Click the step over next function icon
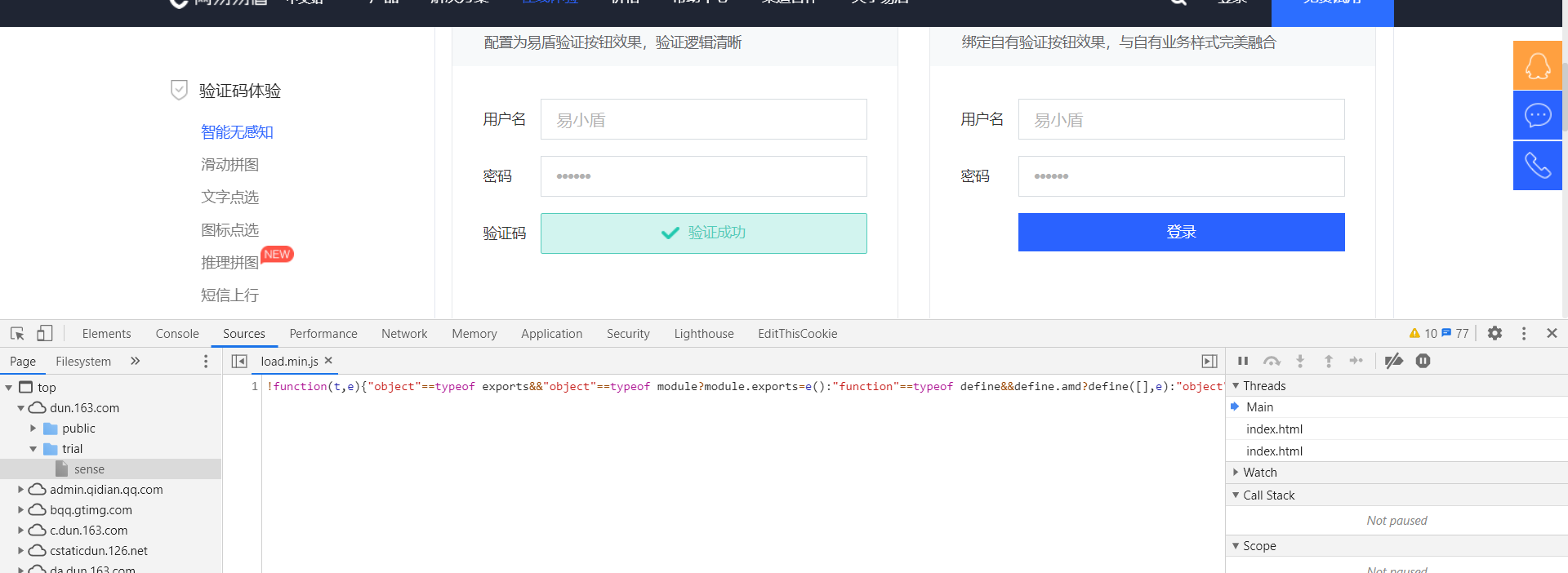This screenshot has width=1568, height=573. pyautogui.click(x=1272, y=361)
